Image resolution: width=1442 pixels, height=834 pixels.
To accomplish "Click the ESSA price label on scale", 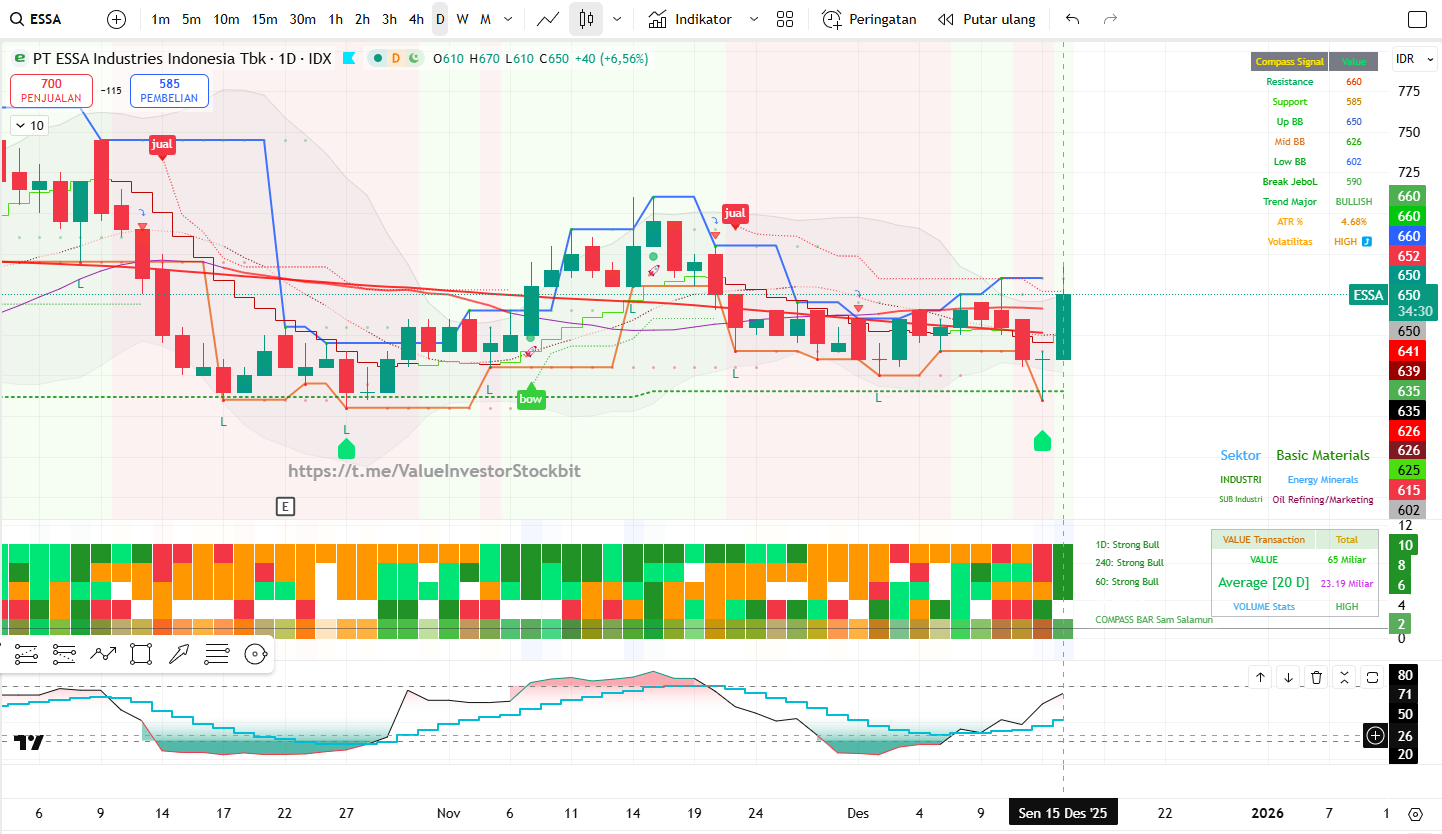I will tap(1368, 295).
